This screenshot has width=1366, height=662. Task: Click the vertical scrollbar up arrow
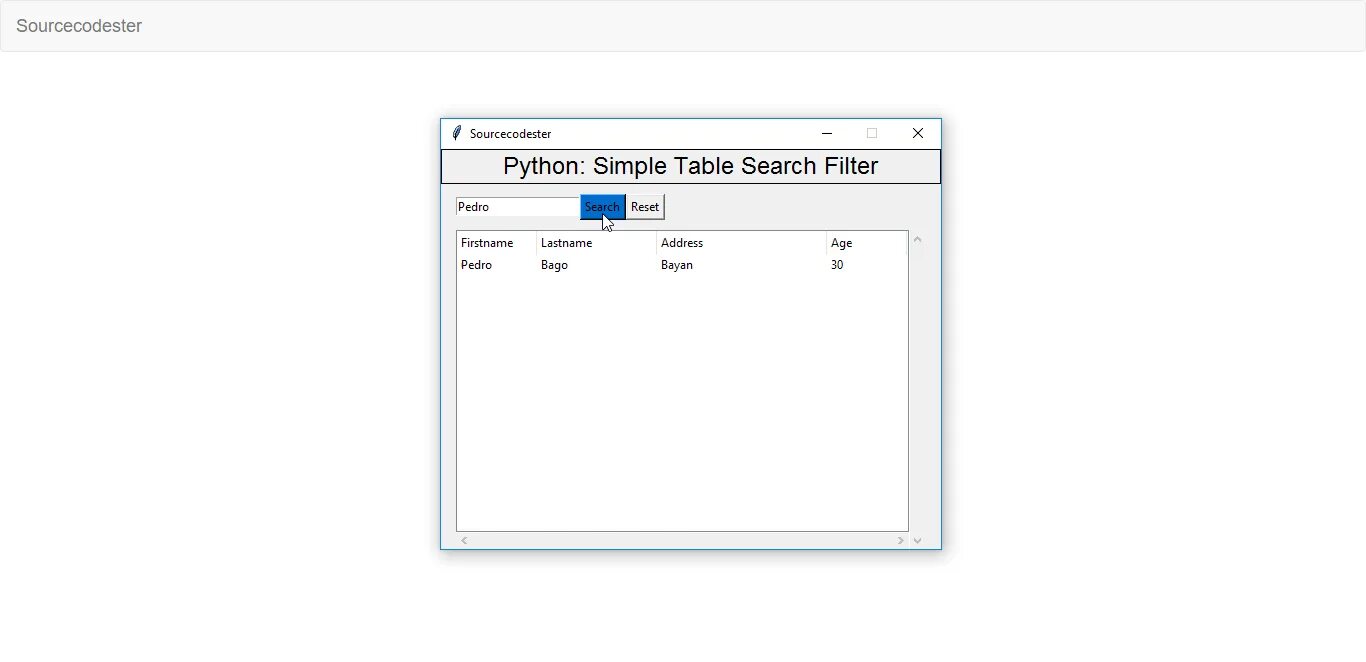click(917, 240)
